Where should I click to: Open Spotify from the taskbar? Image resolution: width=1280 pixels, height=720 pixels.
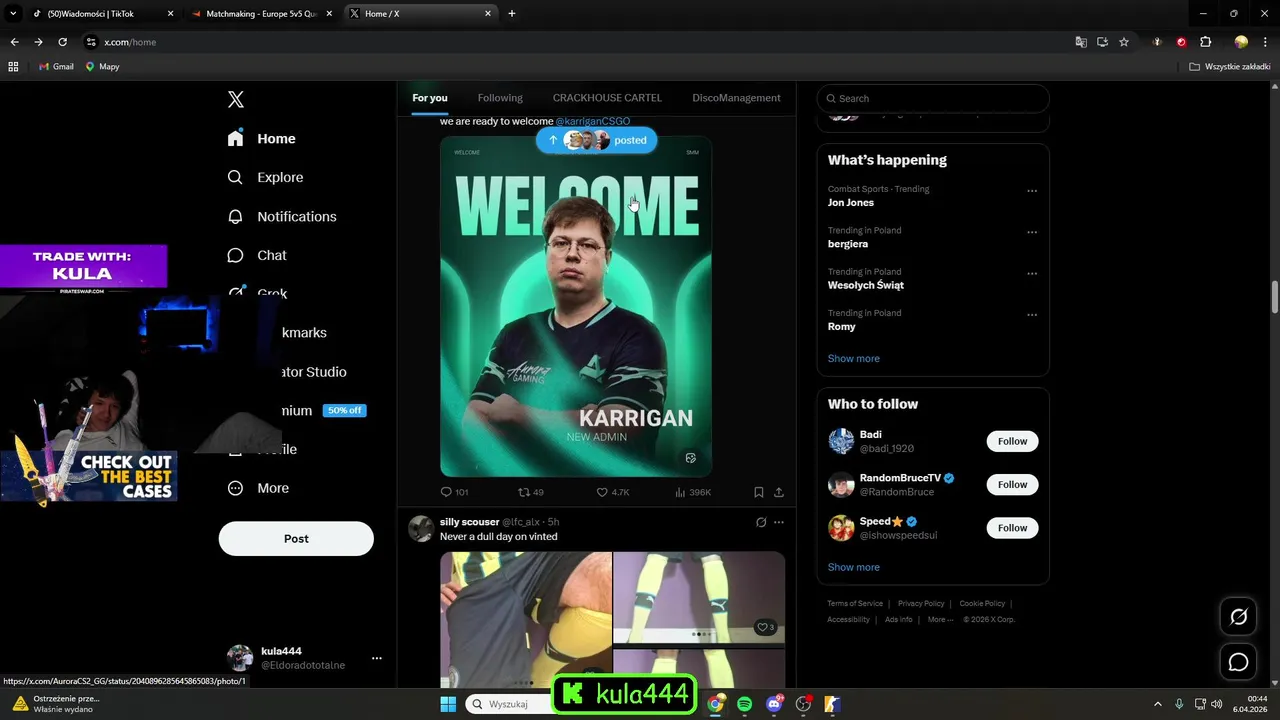pyautogui.click(x=745, y=704)
